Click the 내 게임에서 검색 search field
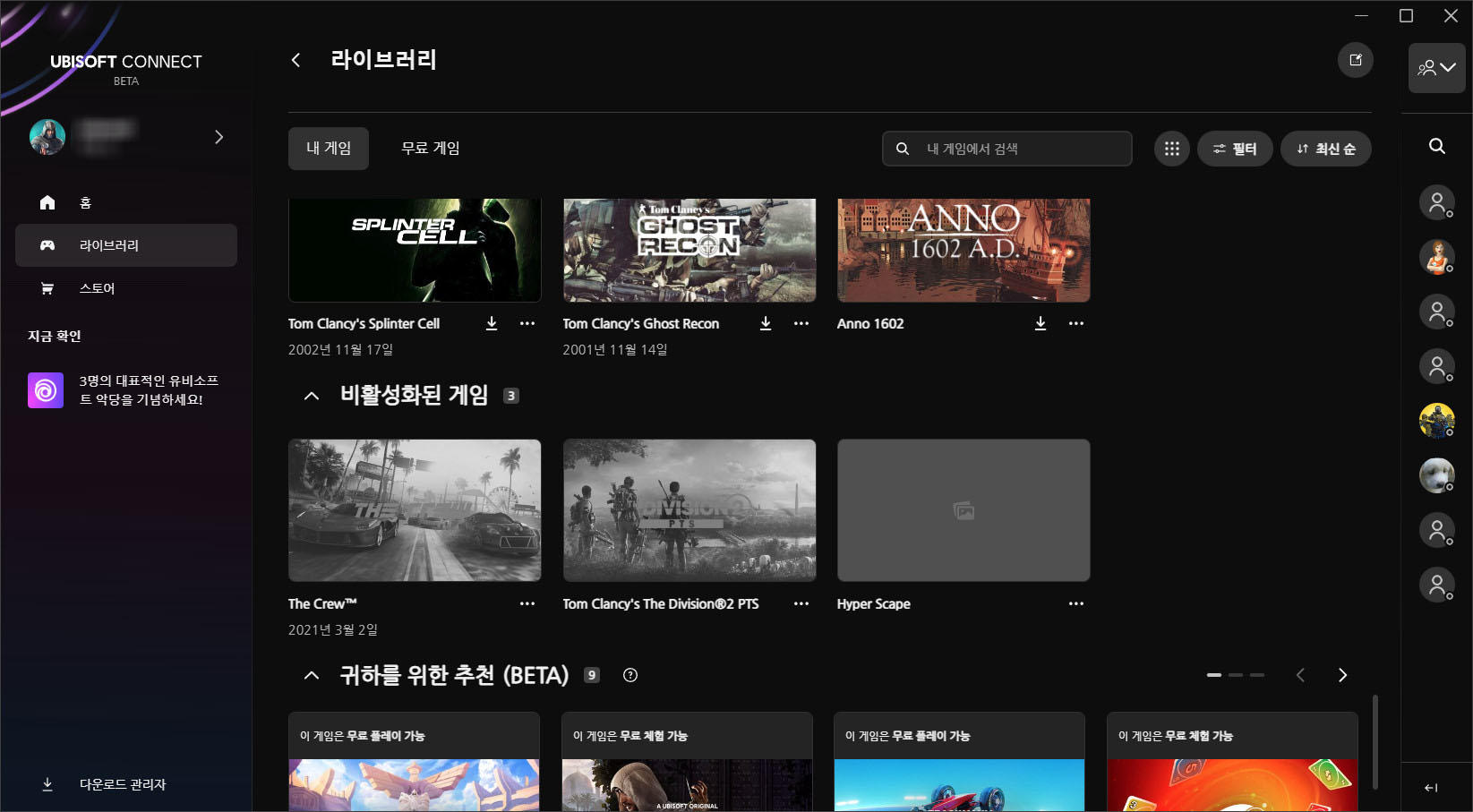Screen dimensions: 1473x812 click(x=1007, y=149)
